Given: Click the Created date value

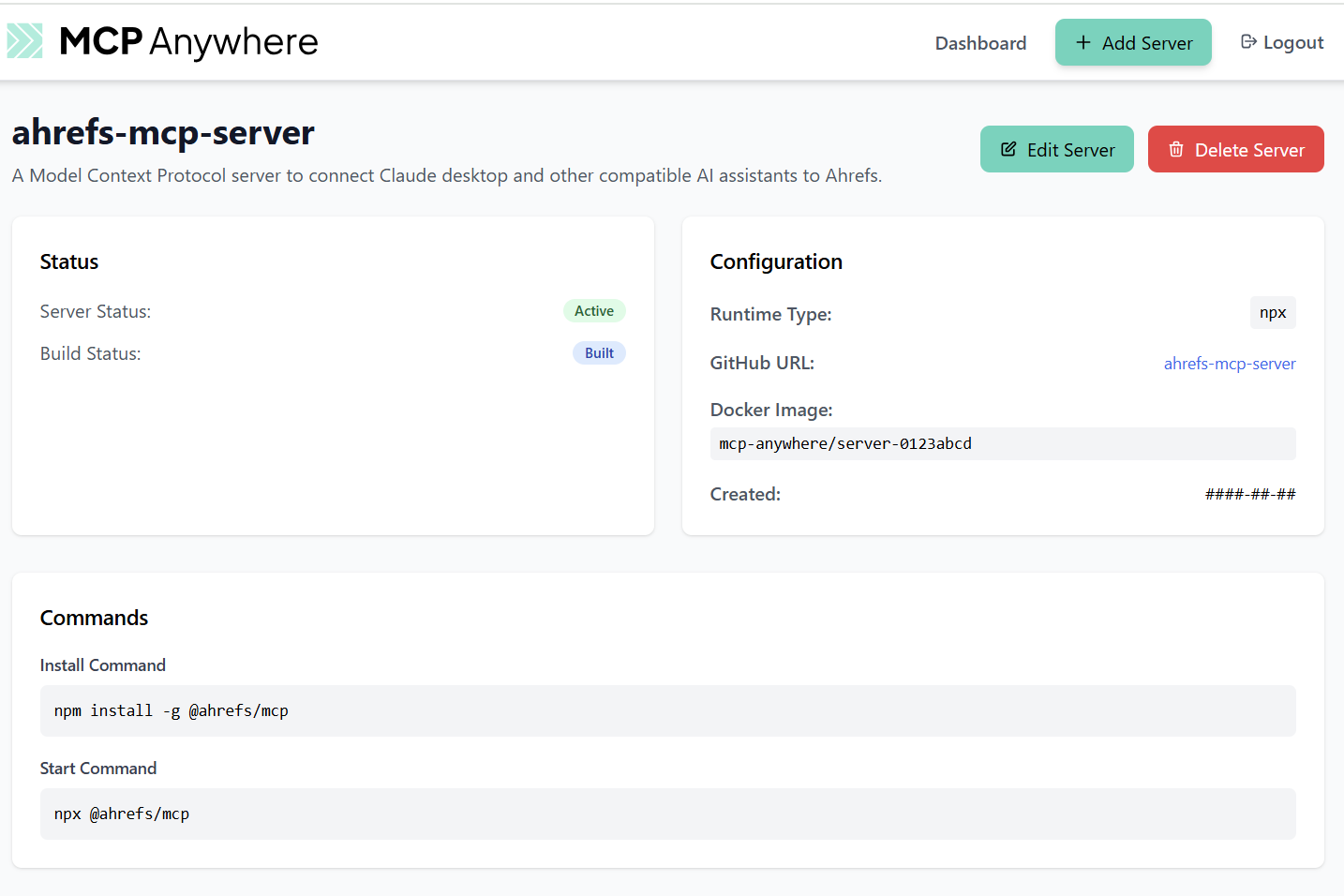Looking at the screenshot, I should (x=1250, y=494).
